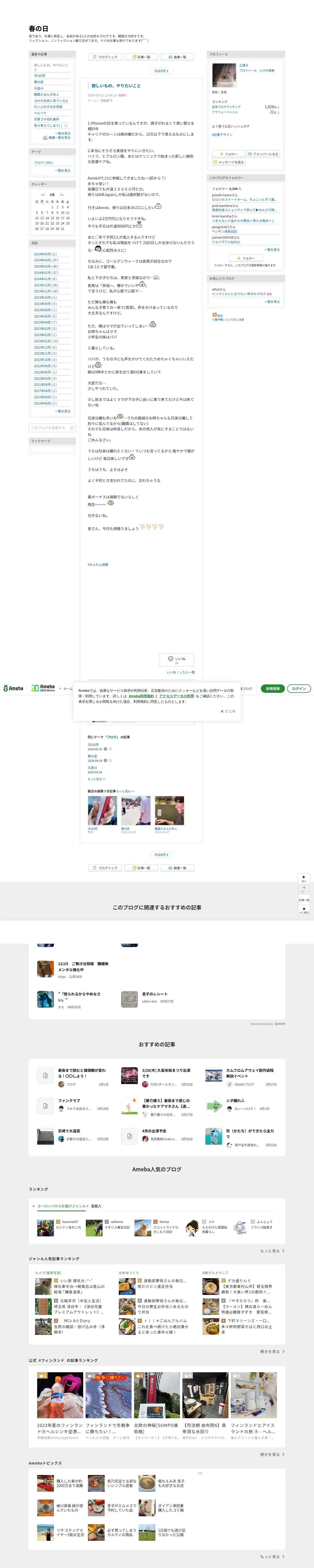Click 続きを見る under genre article ranking

click(273, 1351)
